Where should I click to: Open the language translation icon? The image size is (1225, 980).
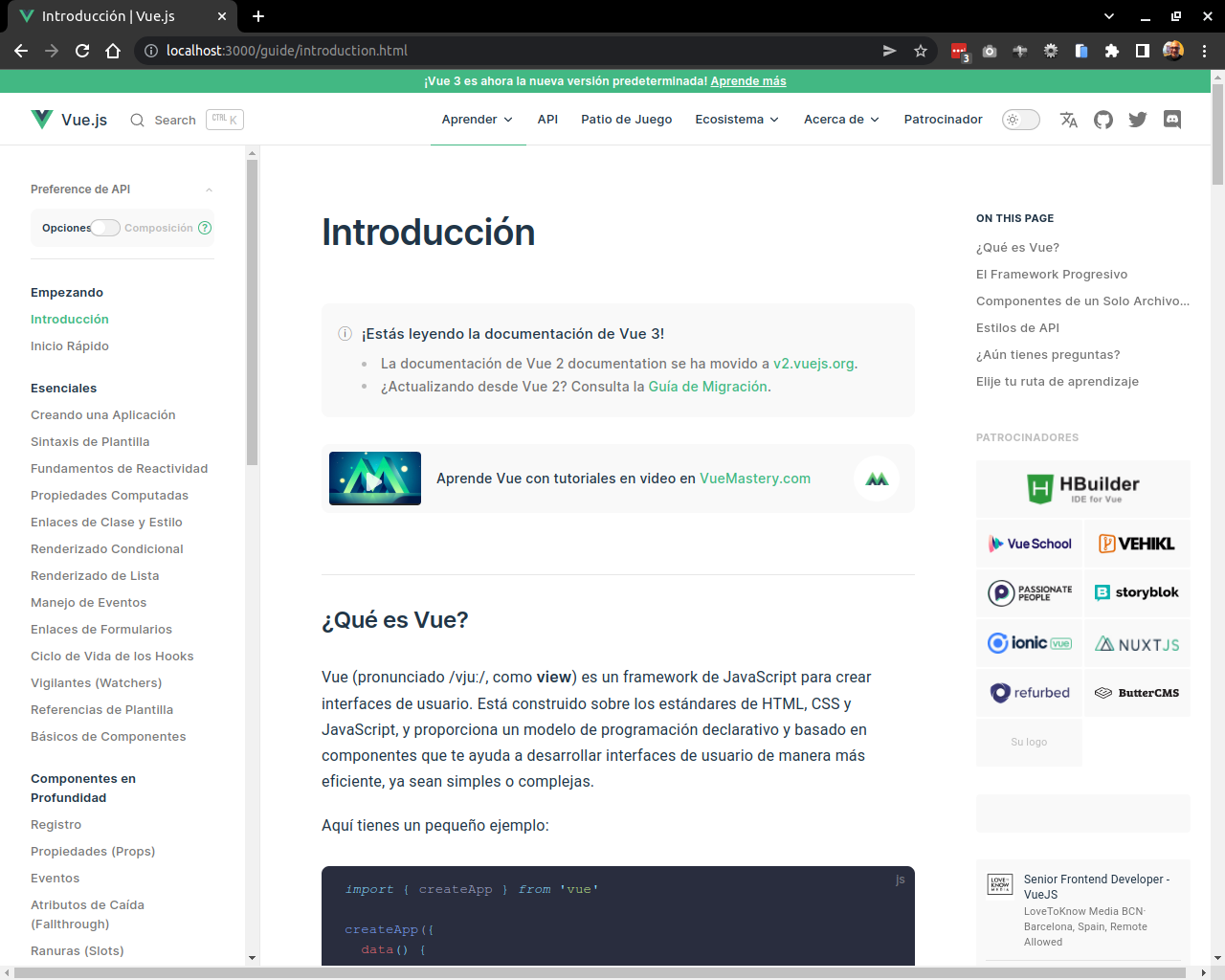click(1069, 120)
